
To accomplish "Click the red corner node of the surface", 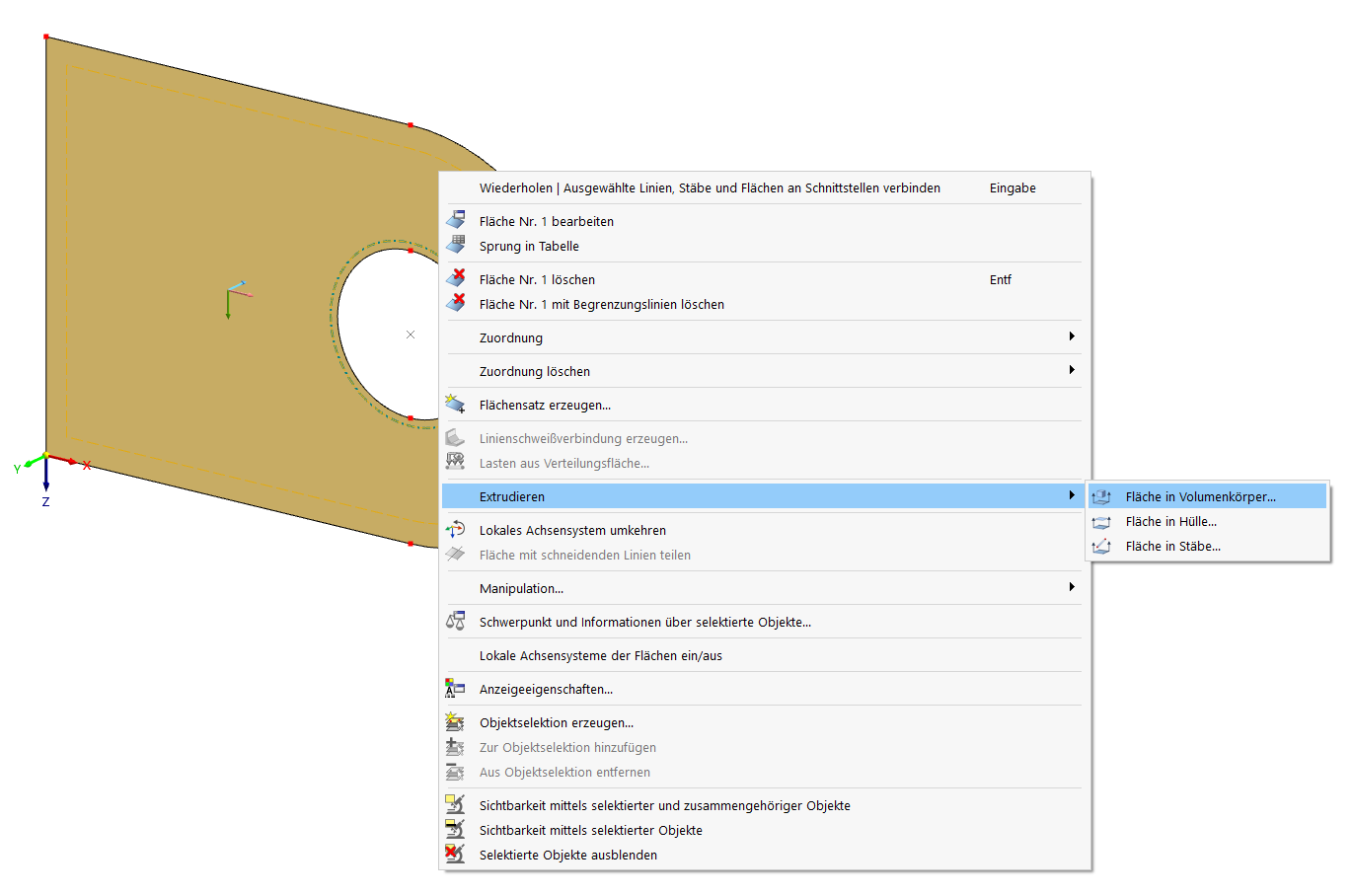I will [45, 37].
